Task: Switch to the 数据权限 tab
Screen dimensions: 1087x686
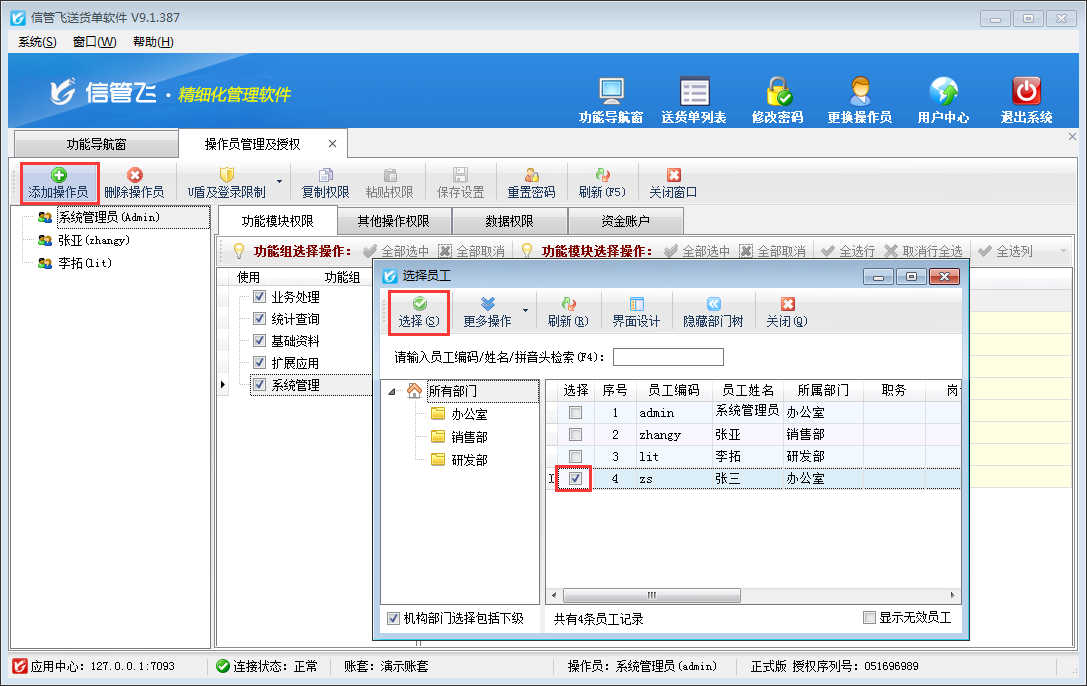Action: click(509, 221)
